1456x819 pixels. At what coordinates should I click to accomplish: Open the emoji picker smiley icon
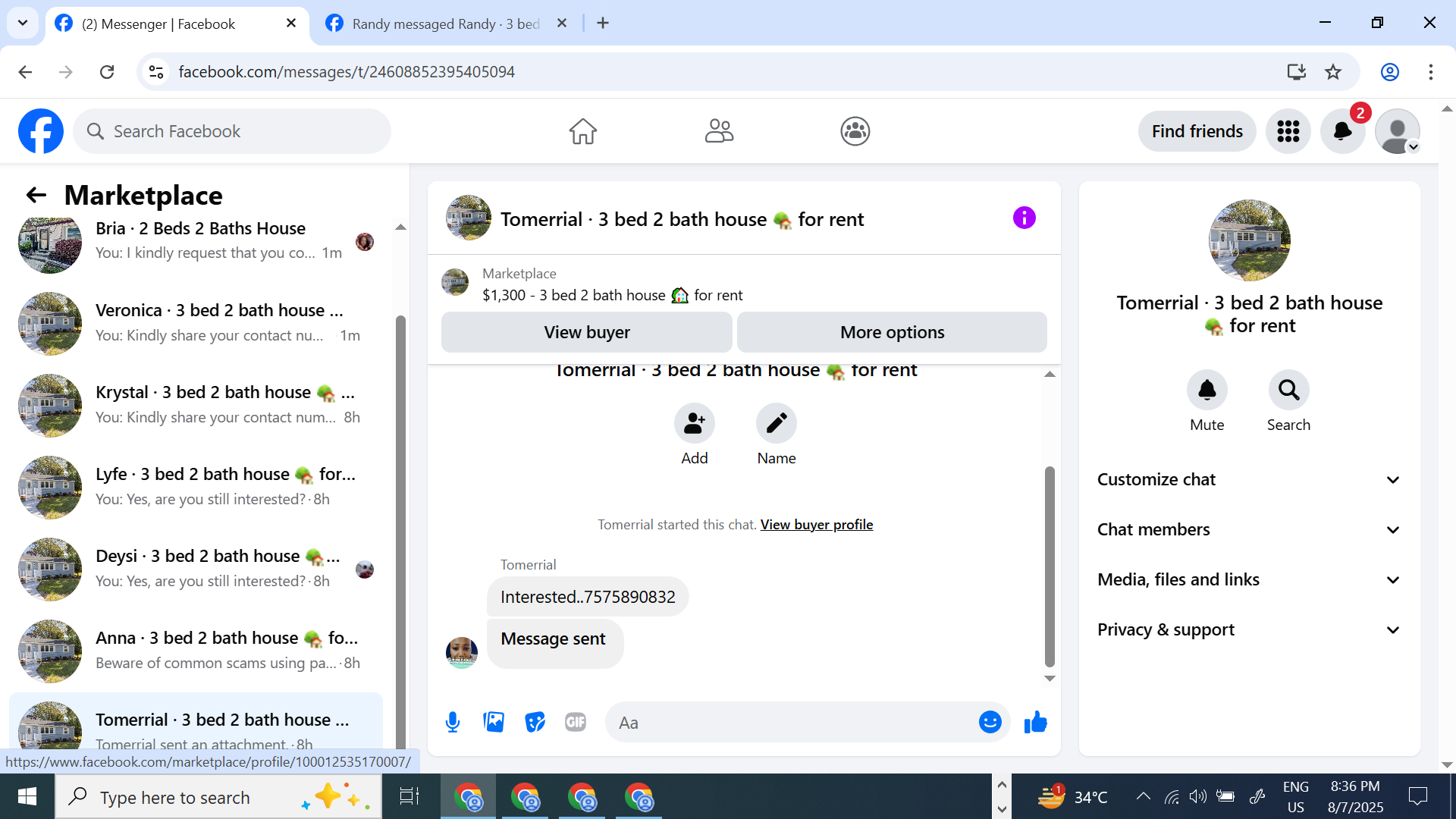coord(990,723)
